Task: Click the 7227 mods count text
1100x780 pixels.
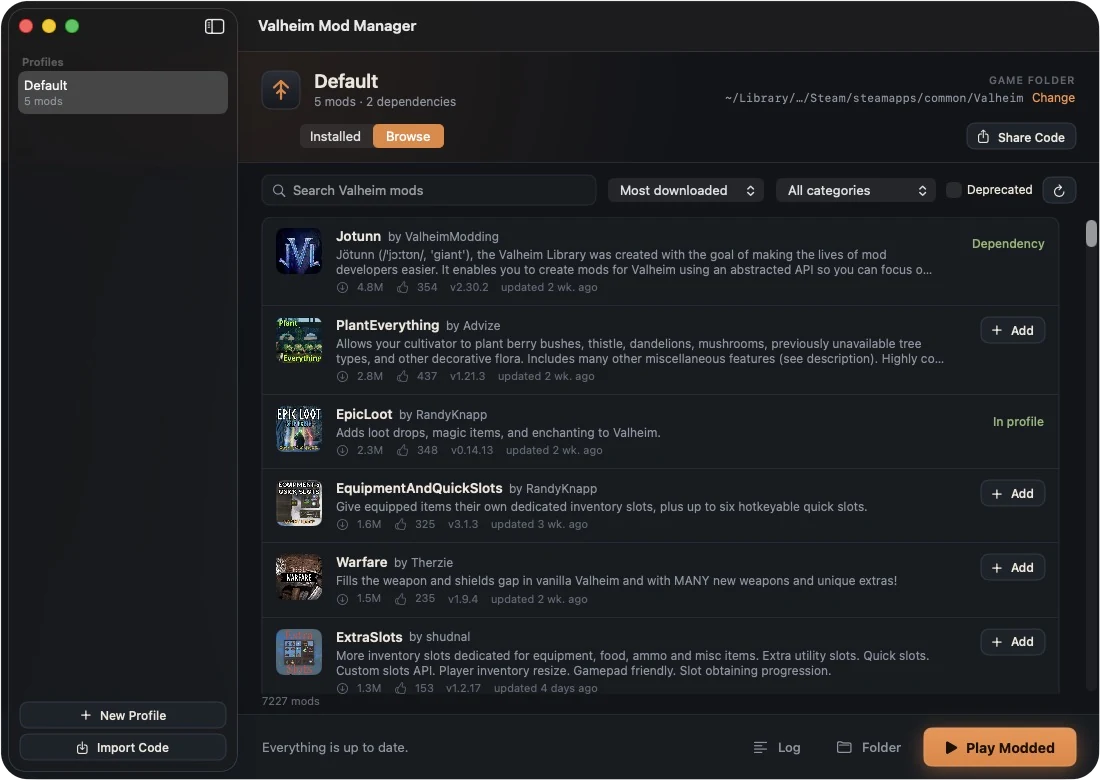Action: [290, 701]
